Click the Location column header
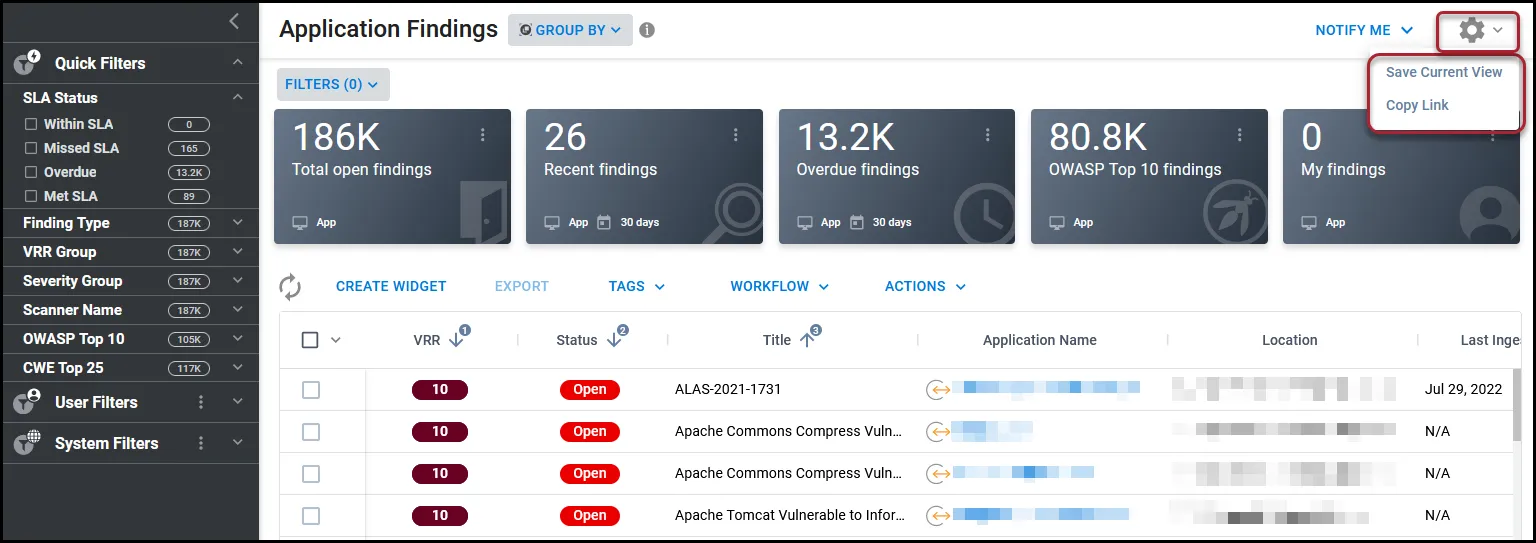Image resolution: width=1536 pixels, height=543 pixels. pos(1290,340)
